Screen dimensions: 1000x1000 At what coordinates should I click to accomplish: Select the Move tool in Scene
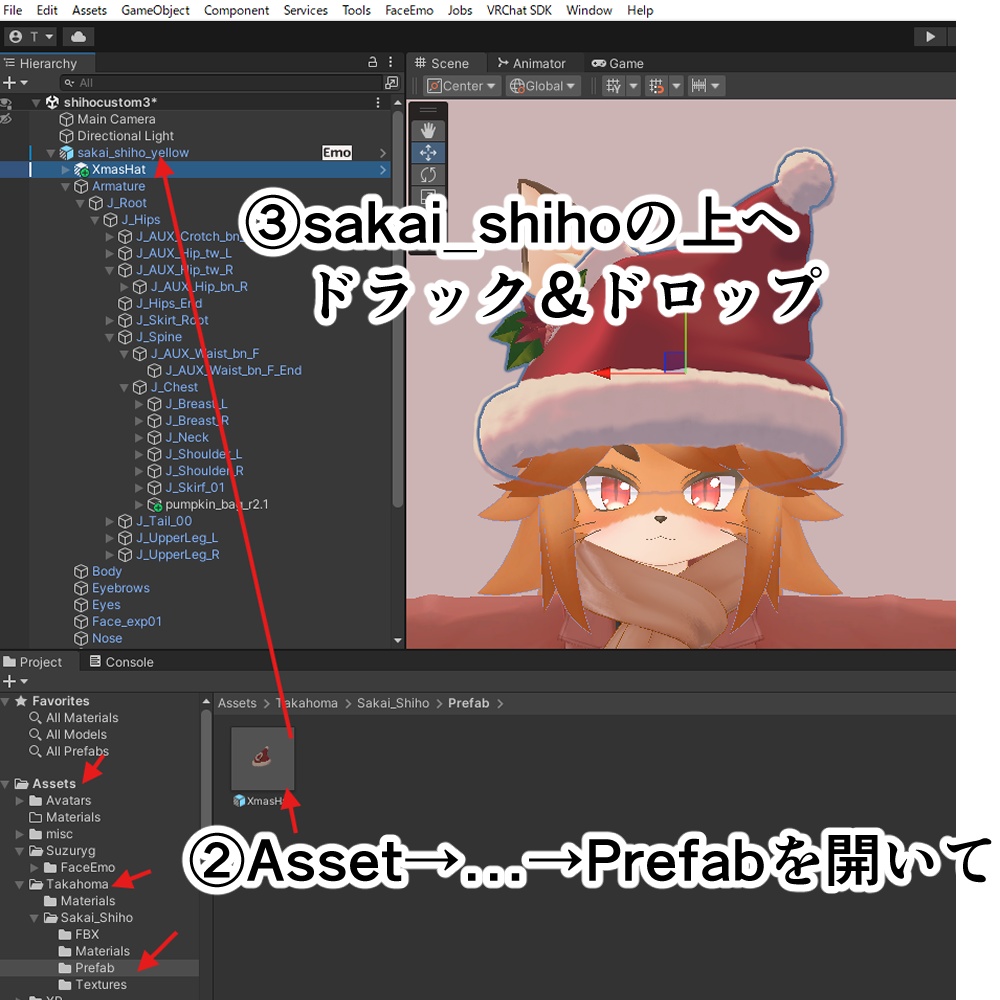pyautogui.click(x=428, y=152)
